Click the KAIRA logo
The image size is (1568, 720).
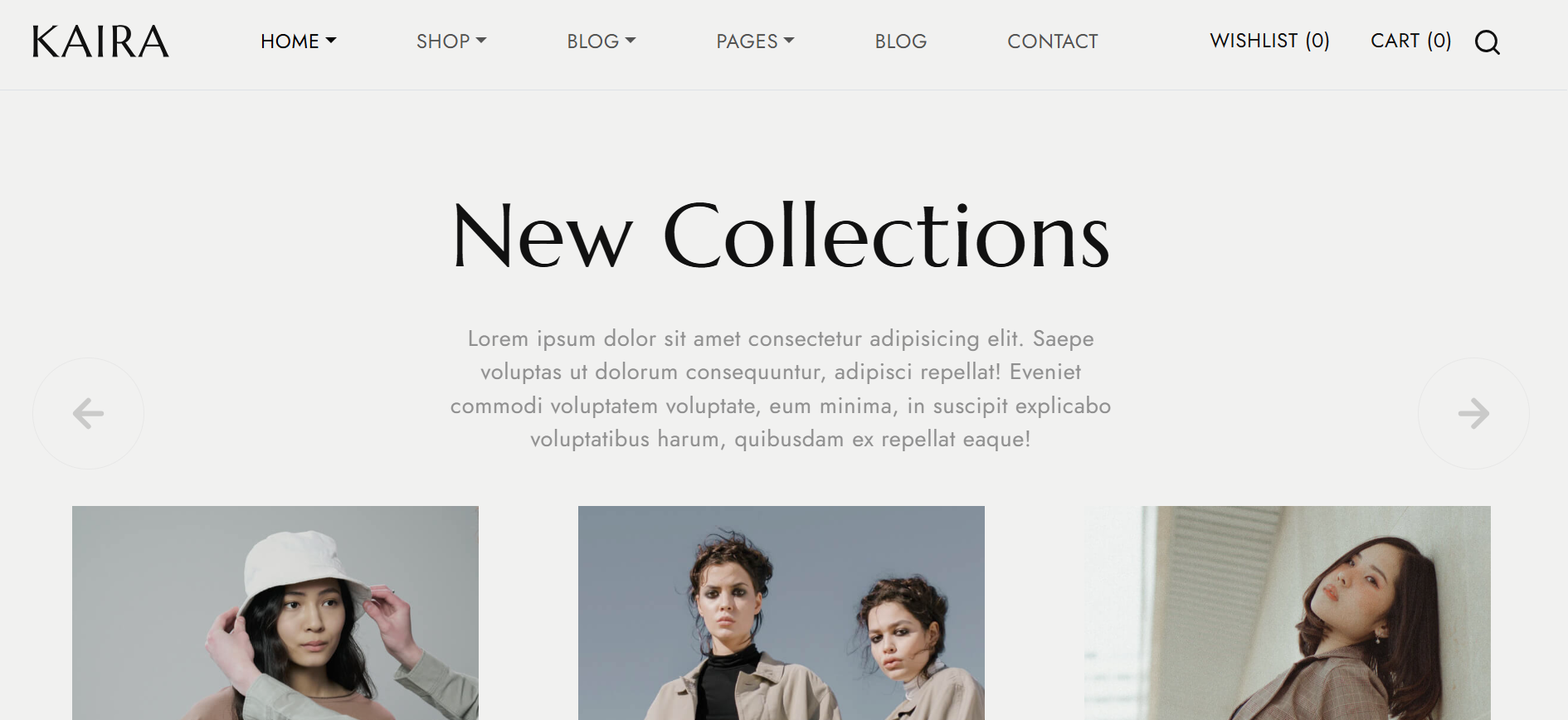tap(100, 41)
